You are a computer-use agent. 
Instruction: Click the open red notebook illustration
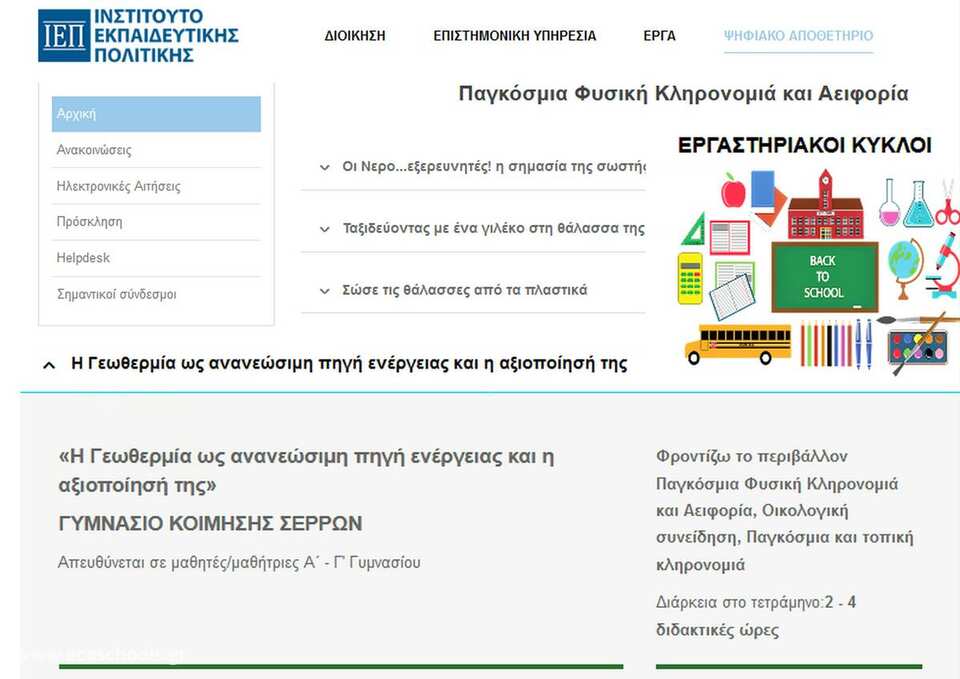(729, 238)
